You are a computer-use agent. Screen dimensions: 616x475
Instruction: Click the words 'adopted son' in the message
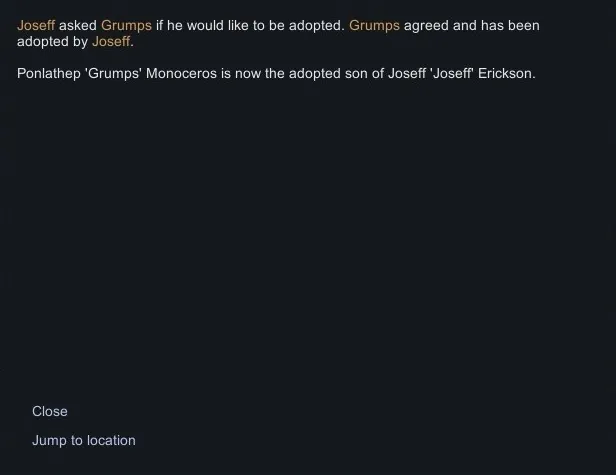pyautogui.click(x=334, y=73)
